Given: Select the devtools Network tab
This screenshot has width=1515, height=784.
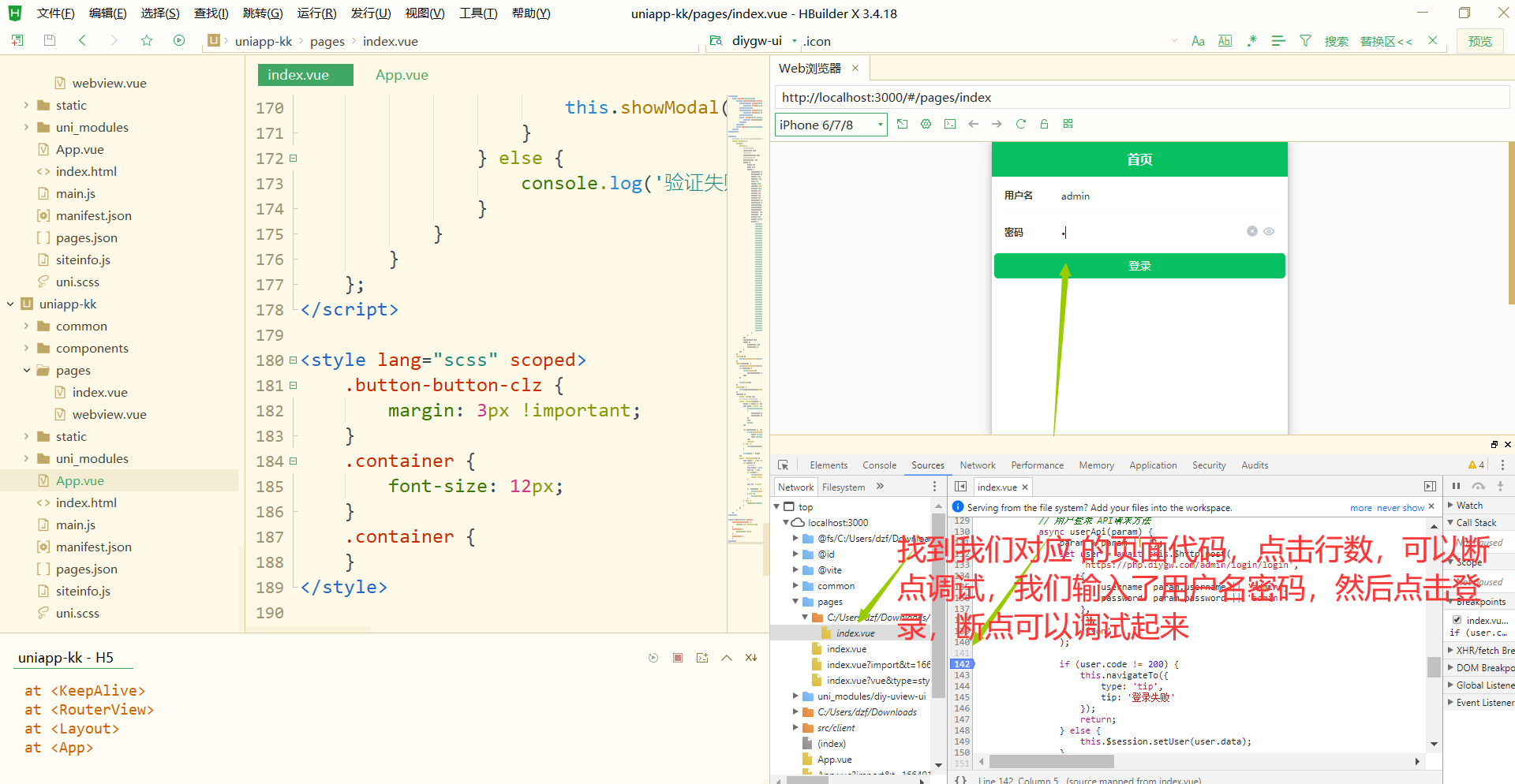Looking at the screenshot, I should click(978, 465).
